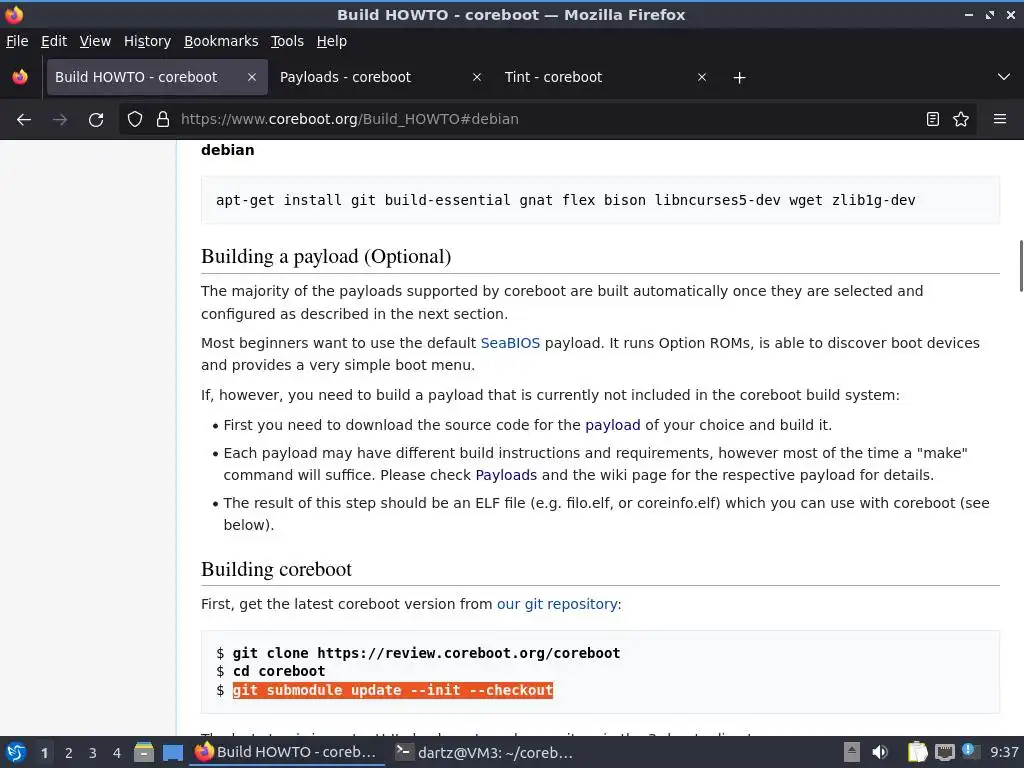Image resolution: width=1024 pixels, height=768 pixels.
Task: Click the apt-get install command text
Action: coord(566,200)
